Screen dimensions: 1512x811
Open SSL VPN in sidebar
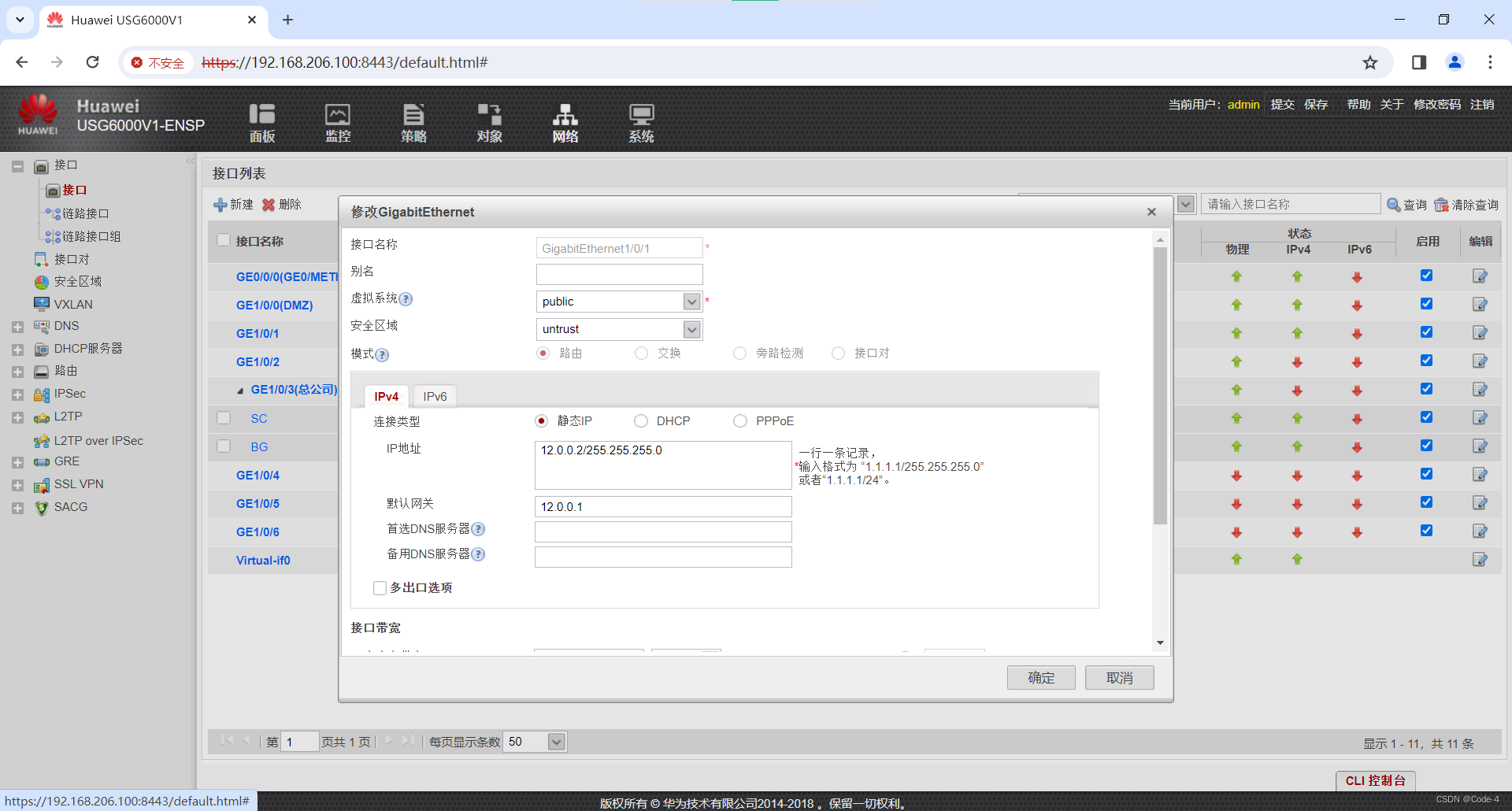tap(78, 484)
